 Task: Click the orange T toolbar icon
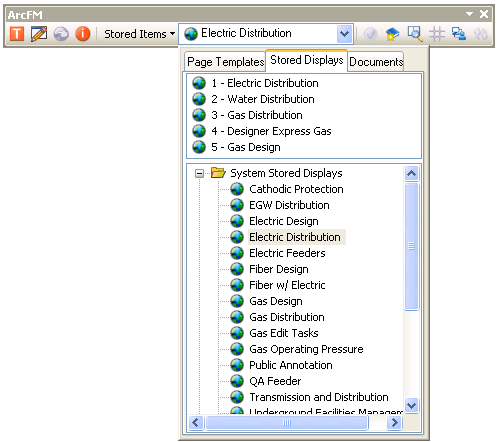[17, 34]
